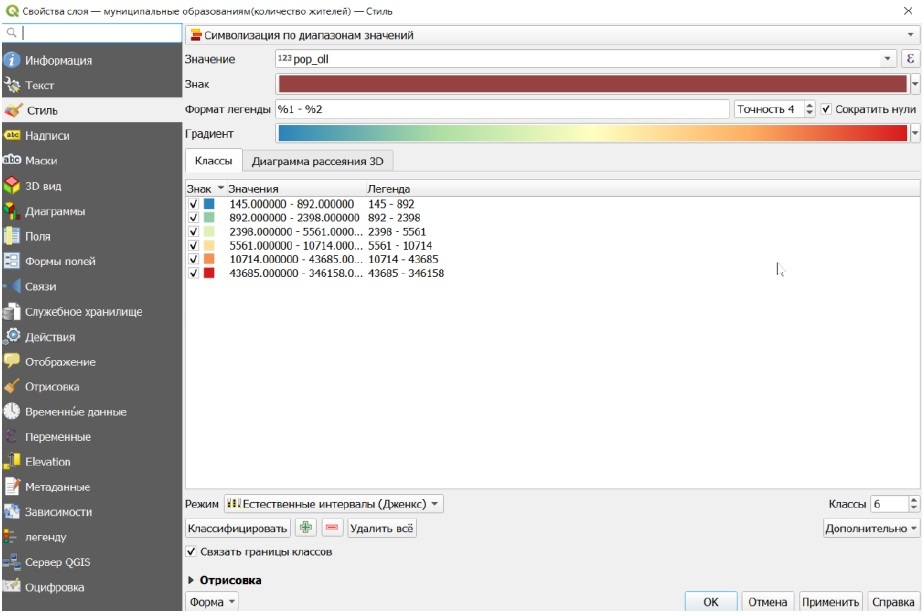
Task: Switch to Диаграмма рассеяния 3D tab
Action: (x=319, y=161)
